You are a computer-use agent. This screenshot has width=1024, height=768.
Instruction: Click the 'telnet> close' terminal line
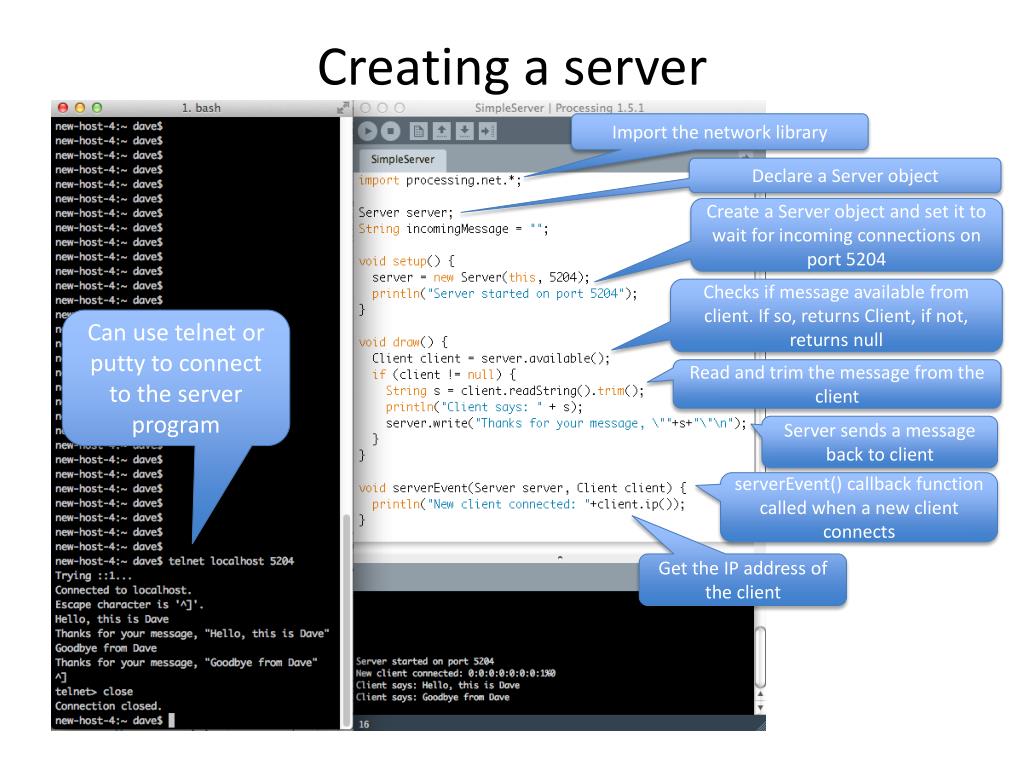(94, 692)
